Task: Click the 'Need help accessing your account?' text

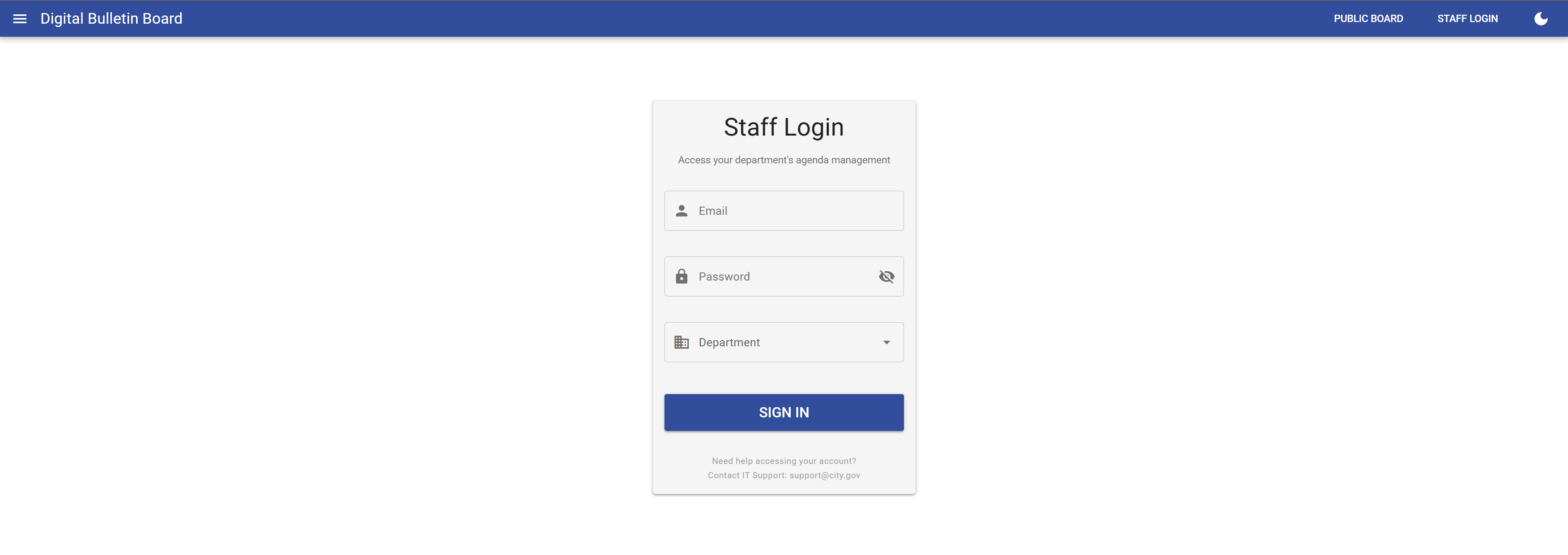Action: 783,461
